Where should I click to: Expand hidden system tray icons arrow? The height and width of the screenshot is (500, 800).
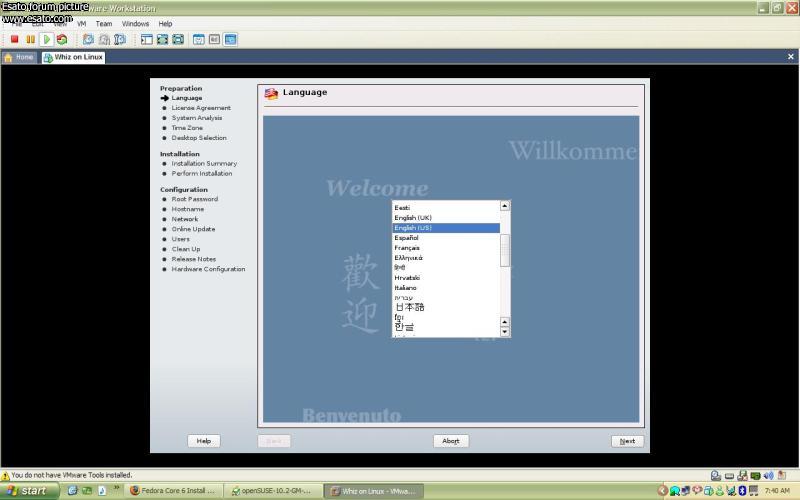[663, 491]
